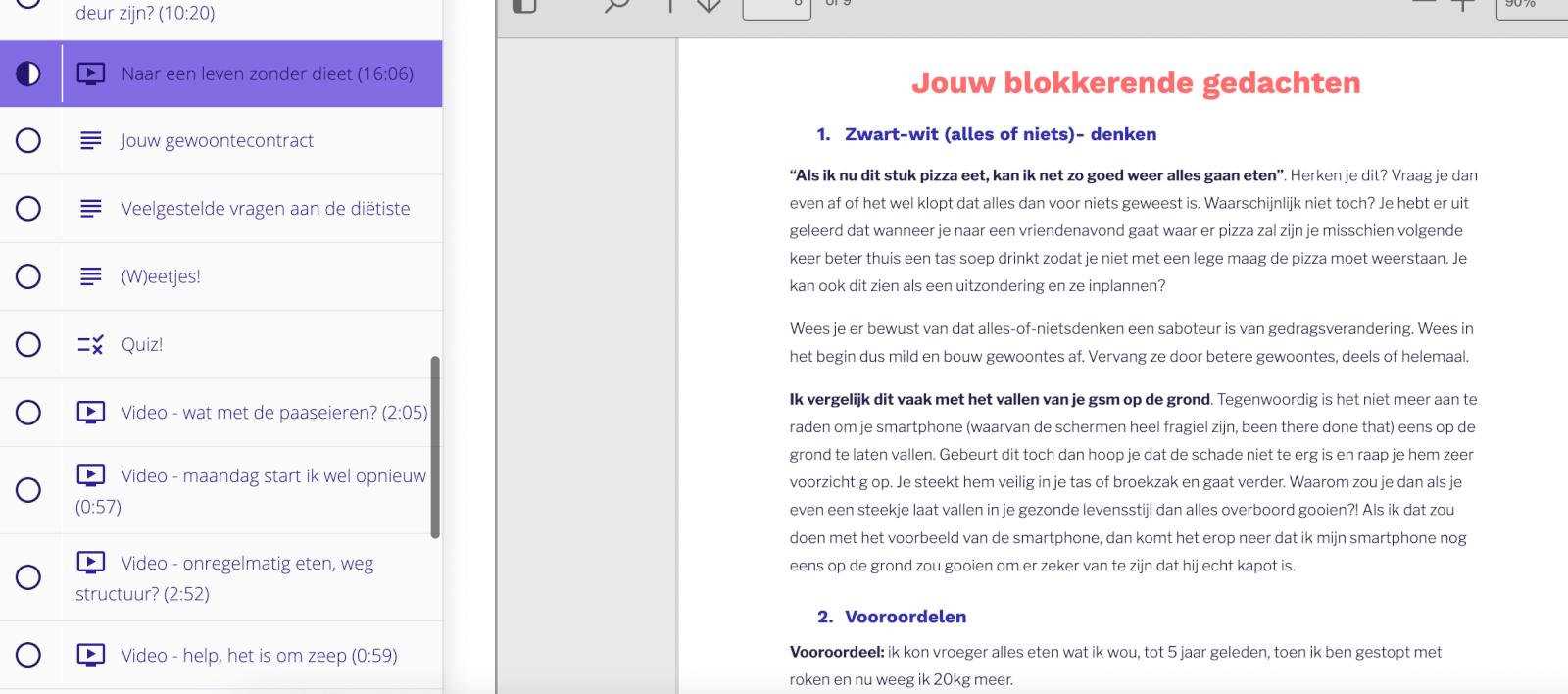Mark 'Video - help, het is om zeep' circle complete

28,655
